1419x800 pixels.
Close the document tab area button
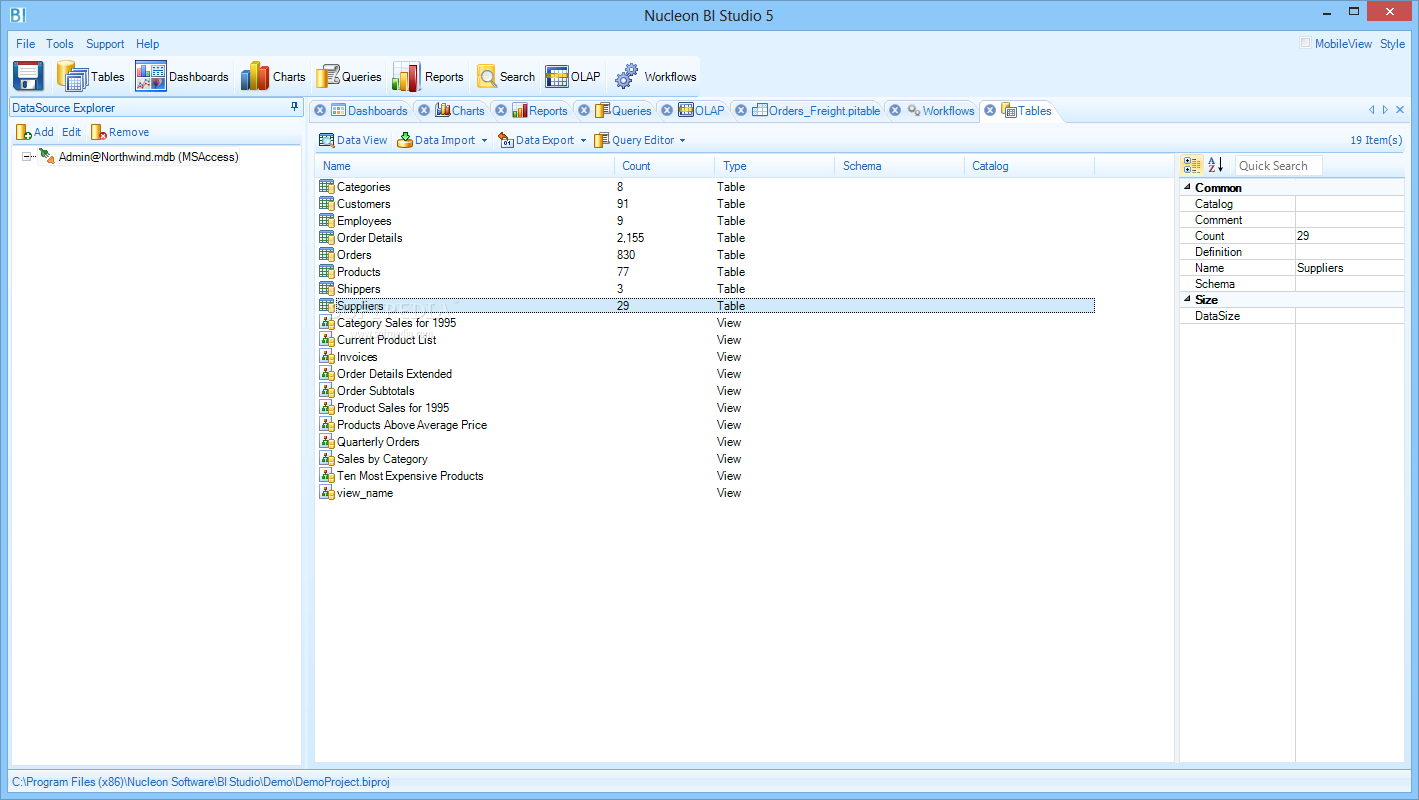[x=1399, y=110]
